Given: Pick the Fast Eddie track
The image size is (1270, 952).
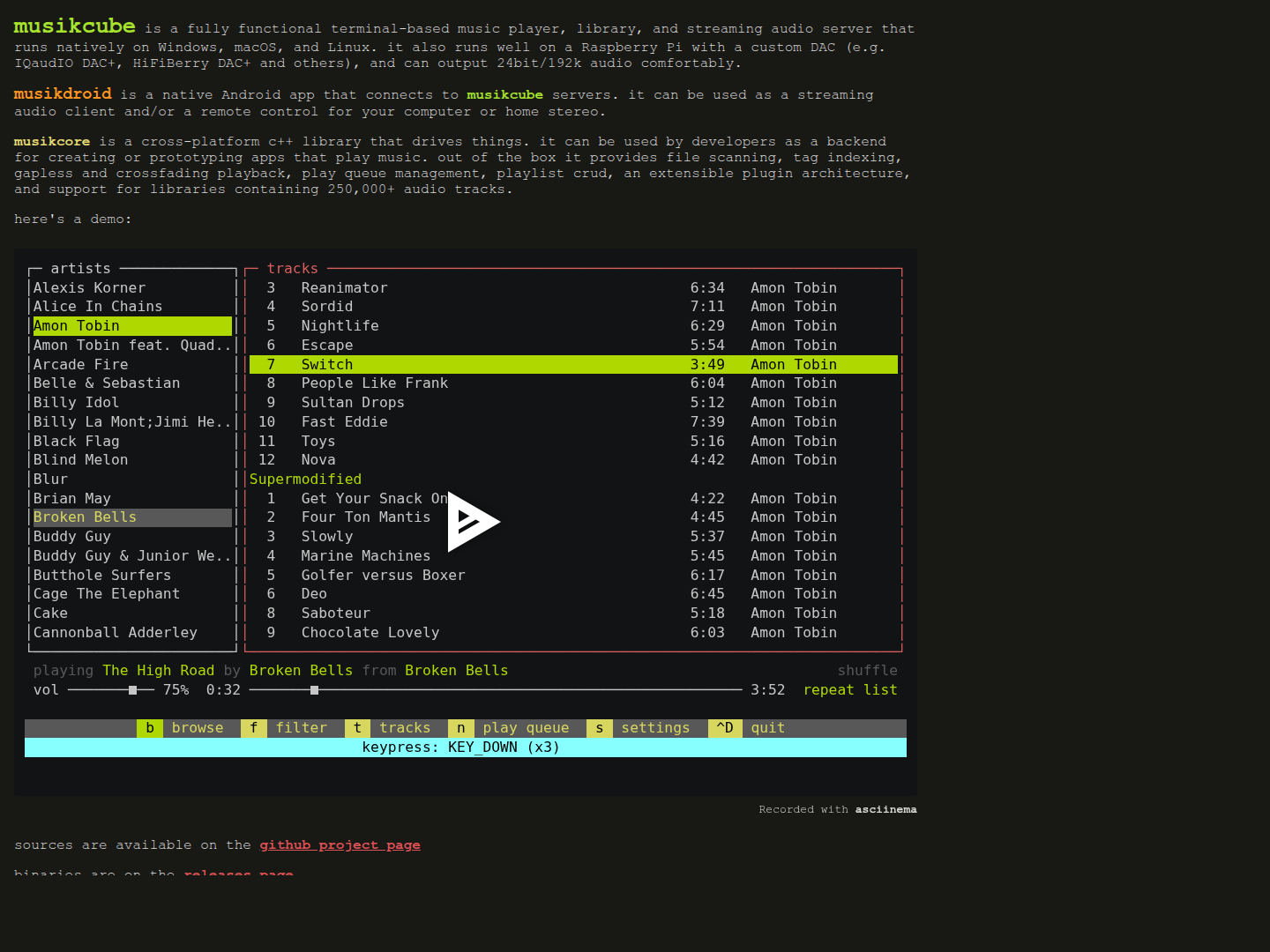Looking at the screenshot, I should click(x=573, y=422).
